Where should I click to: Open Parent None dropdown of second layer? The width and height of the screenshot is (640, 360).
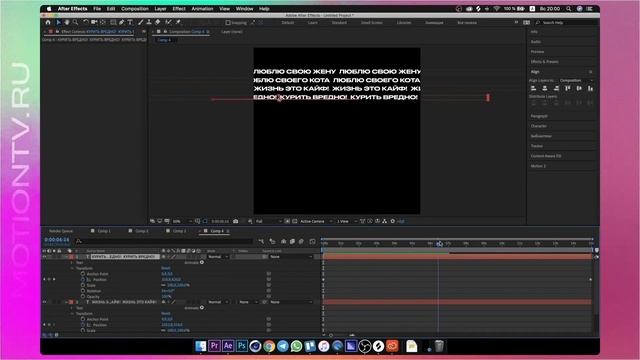pos(291,302)
